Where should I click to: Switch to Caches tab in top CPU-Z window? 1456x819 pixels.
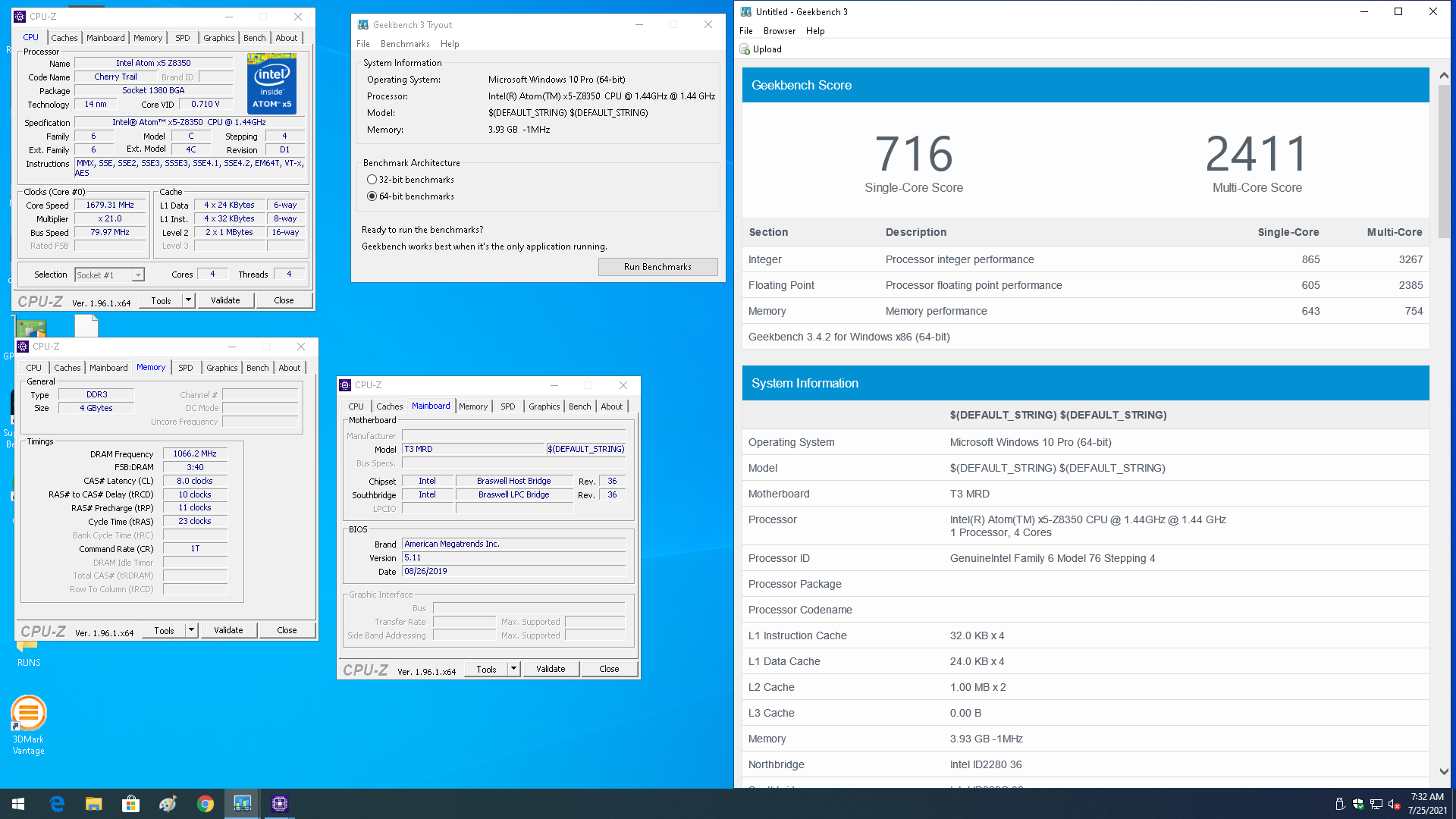point(64,38)
